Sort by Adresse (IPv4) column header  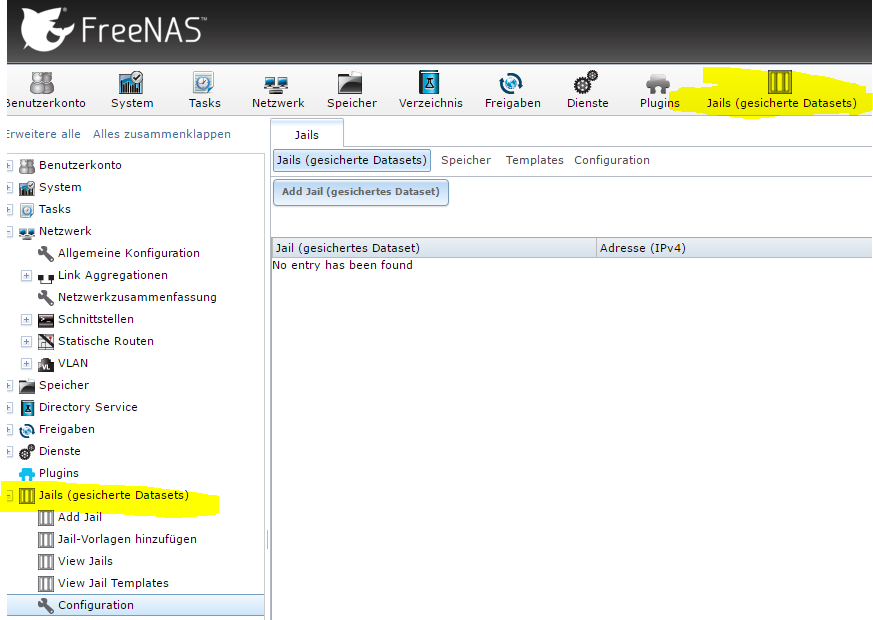[734, 248]
